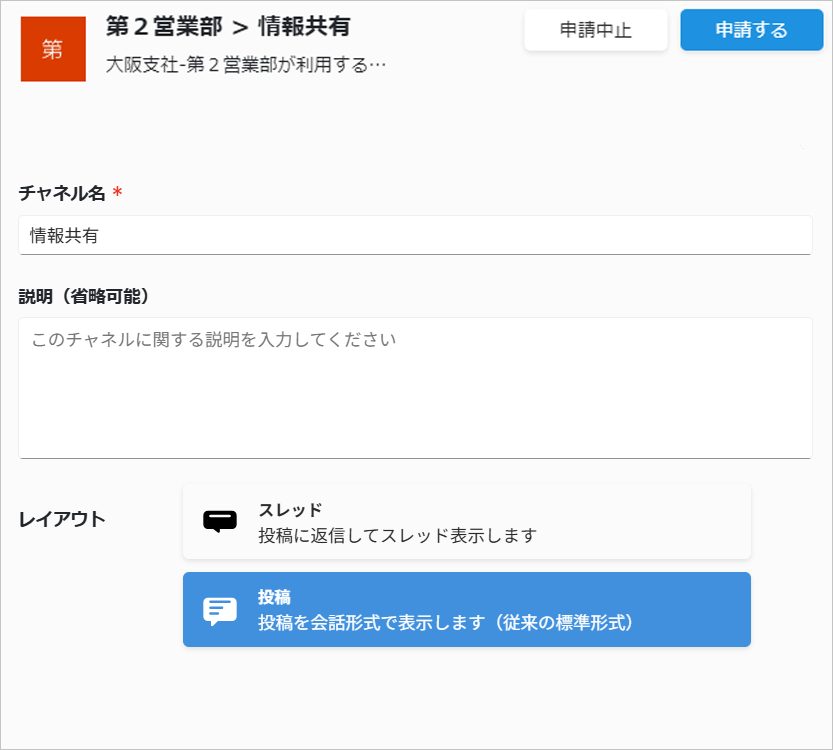Image resolution: width=833 pixels, height=750 pixels.
Task: Click the bold スレッド title text
Action: (x=290, y=510)
